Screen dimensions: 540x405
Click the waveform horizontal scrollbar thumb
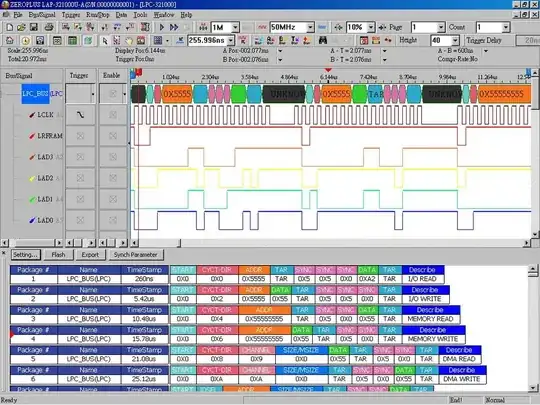point(159,243)
